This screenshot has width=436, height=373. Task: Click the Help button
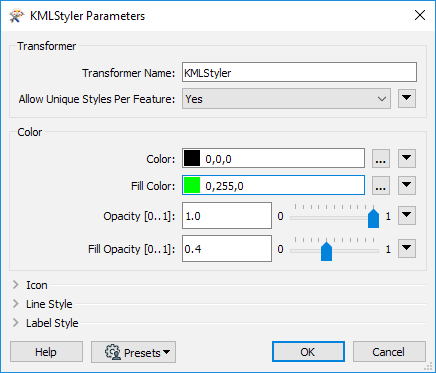point(46,352)
